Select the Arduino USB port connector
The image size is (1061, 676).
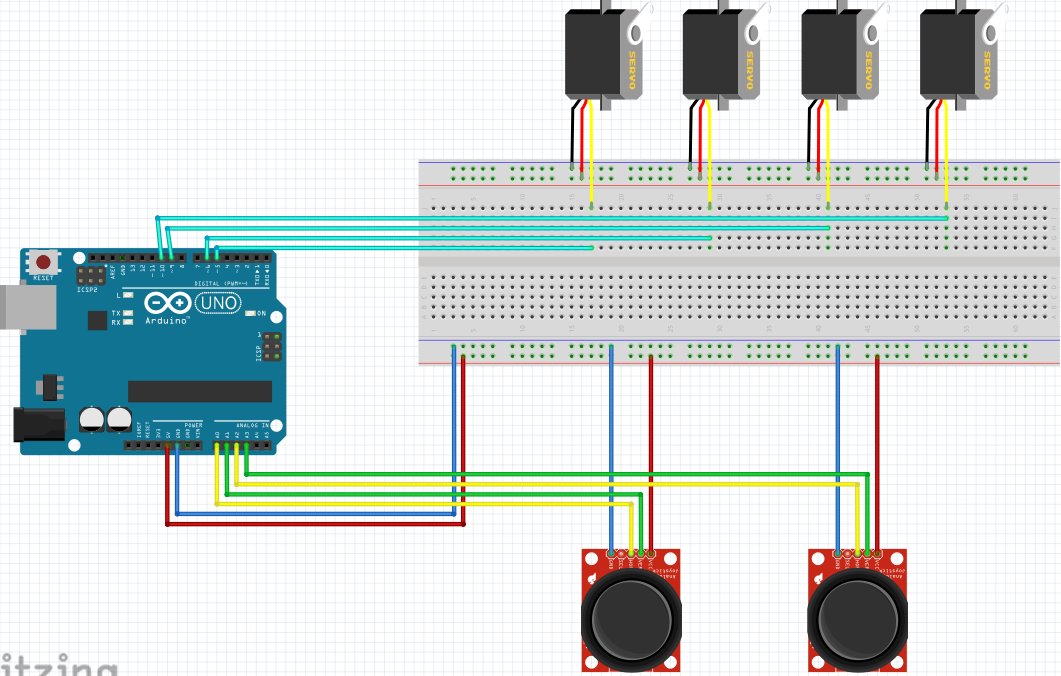(27, 308)
